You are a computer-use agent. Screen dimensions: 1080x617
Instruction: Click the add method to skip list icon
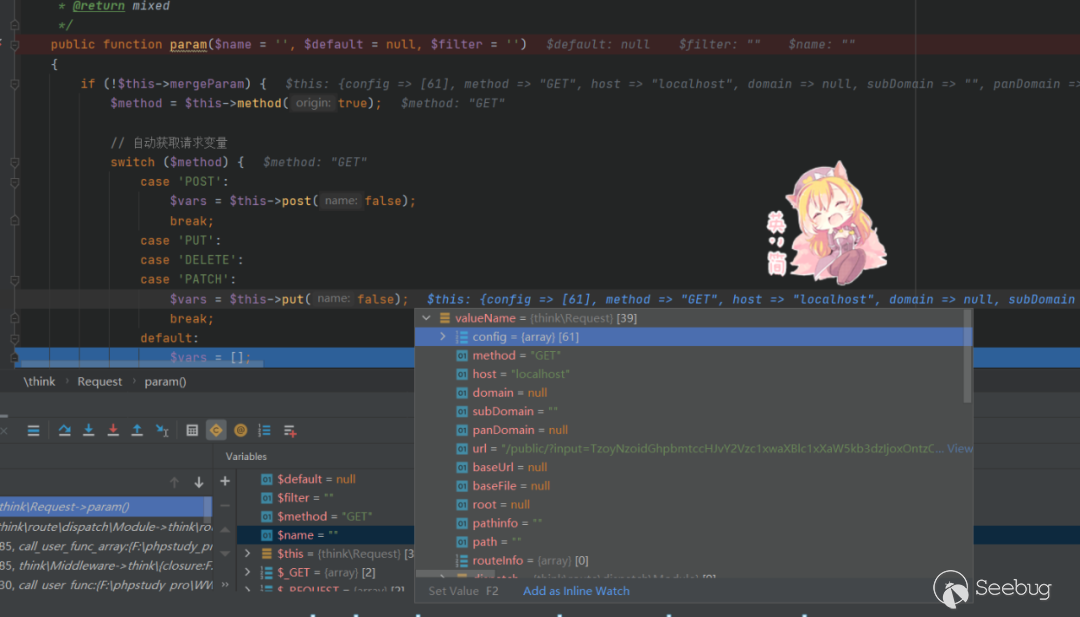click(x=290, y=430)
